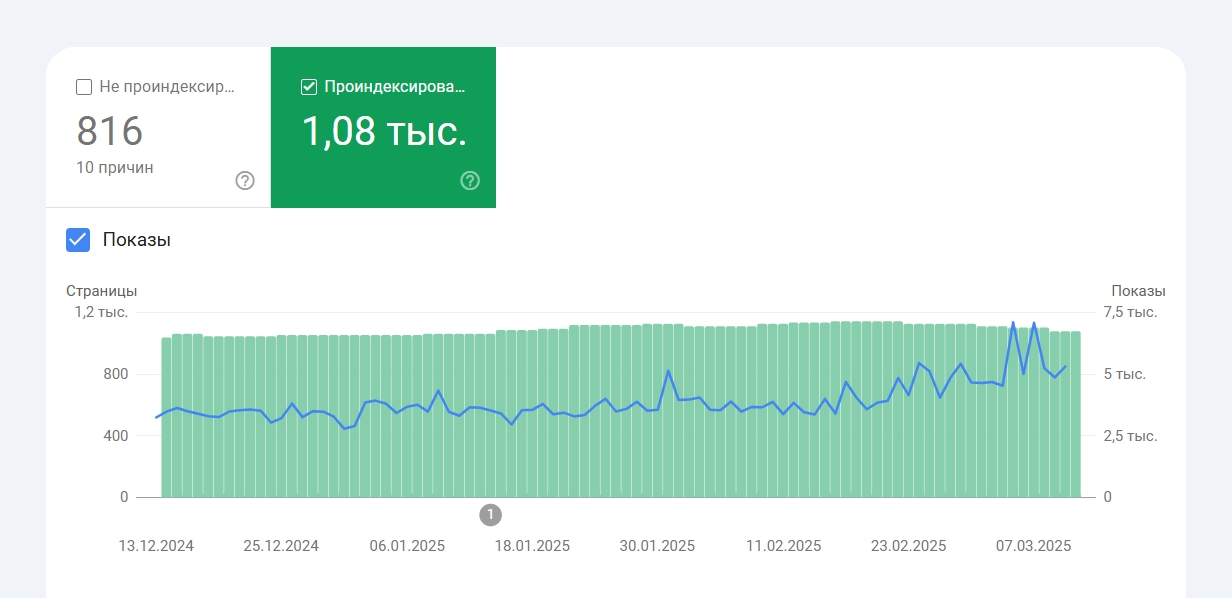Click the 'Показы' label beside the checkbox
The width and height of the screenshot is (1232, 598).
point(137,240)
